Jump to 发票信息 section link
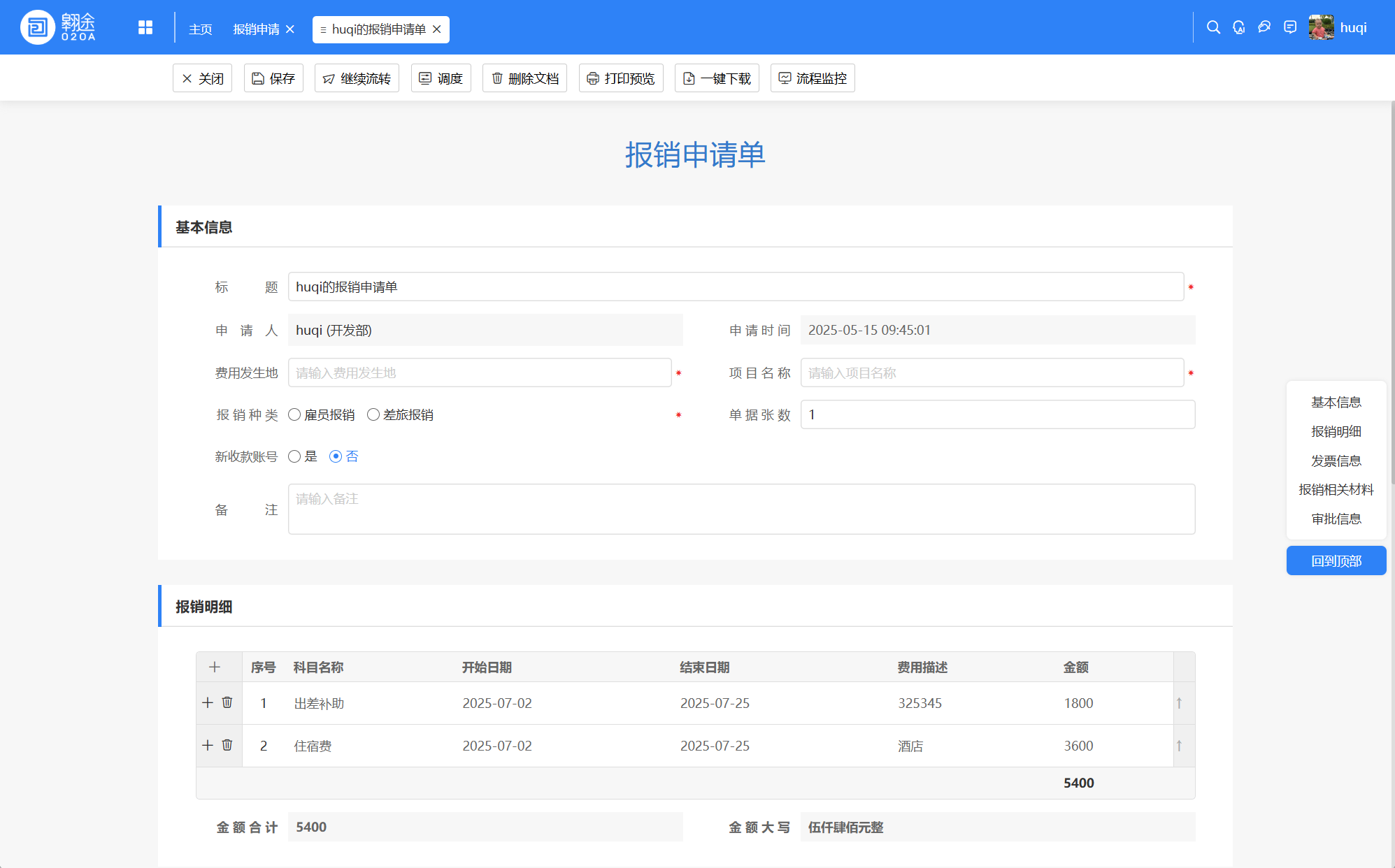 [x=1336, y=461]
